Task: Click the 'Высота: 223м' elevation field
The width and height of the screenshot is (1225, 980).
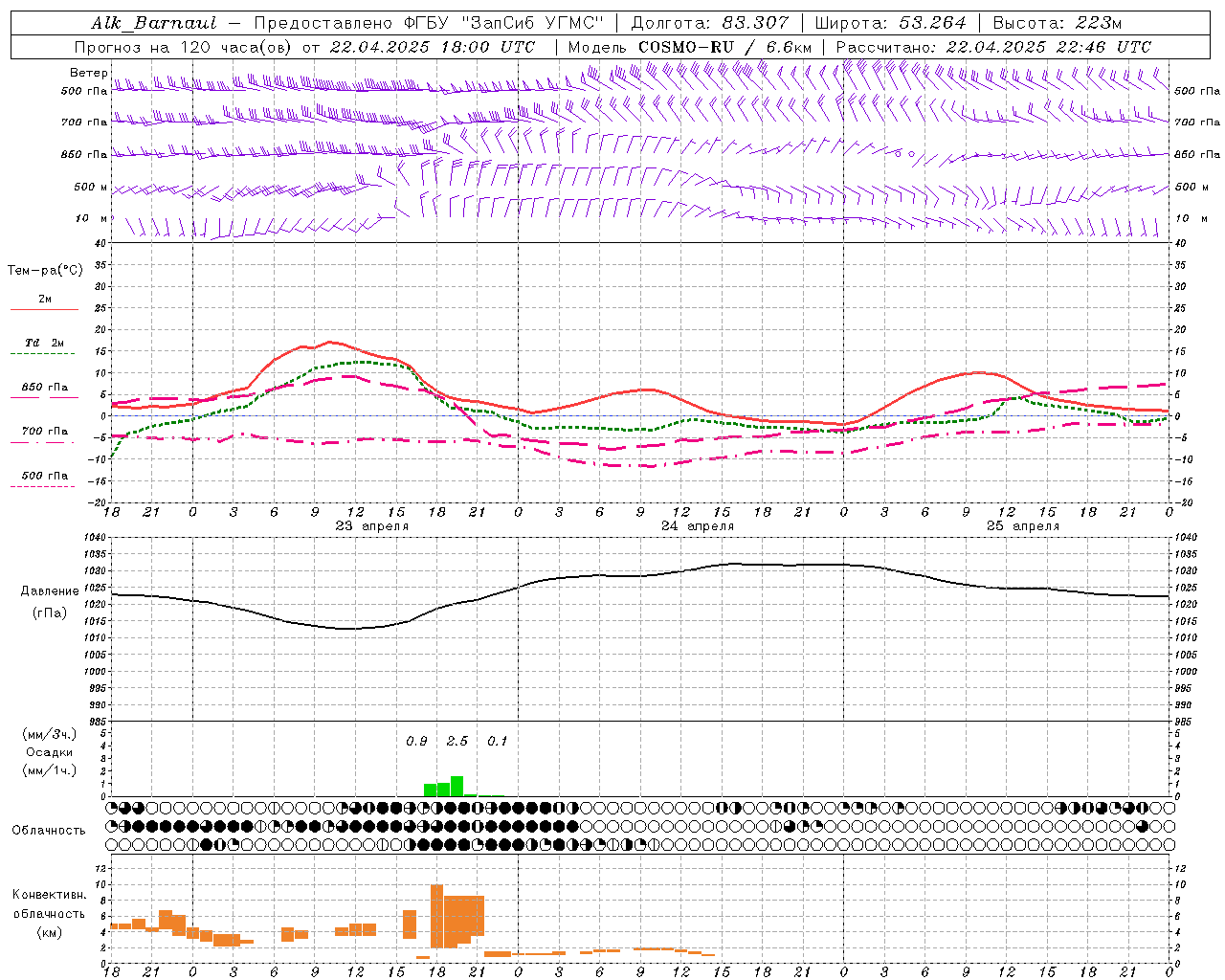Action: pos(1058,23)
